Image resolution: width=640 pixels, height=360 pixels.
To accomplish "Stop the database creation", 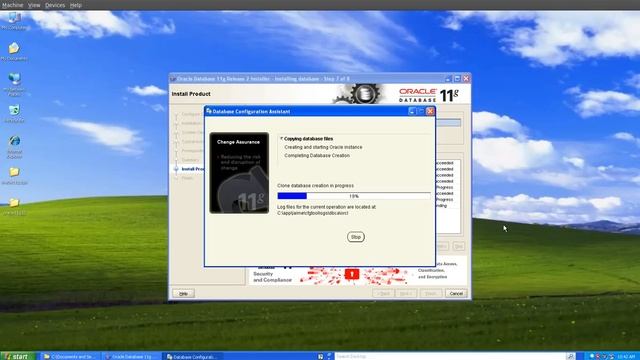I will (356, 237).
